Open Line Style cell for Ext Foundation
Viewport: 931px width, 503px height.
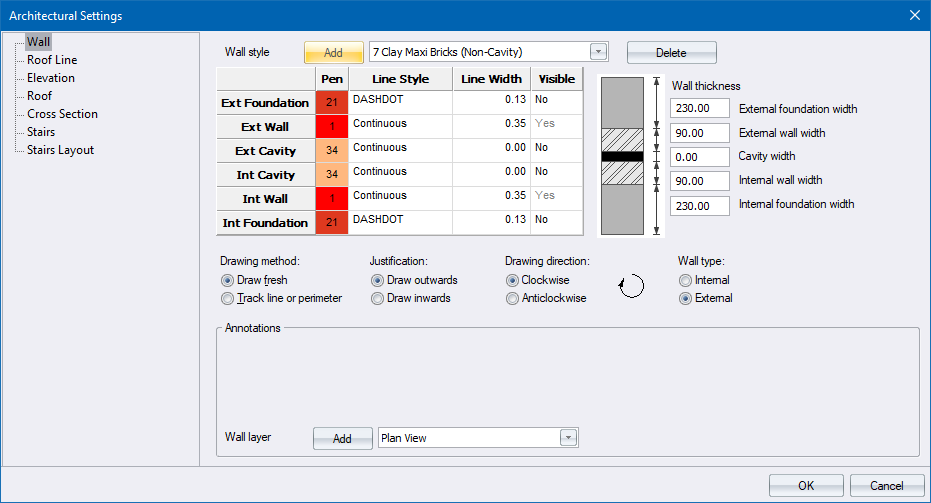click(x=400, y=102)
